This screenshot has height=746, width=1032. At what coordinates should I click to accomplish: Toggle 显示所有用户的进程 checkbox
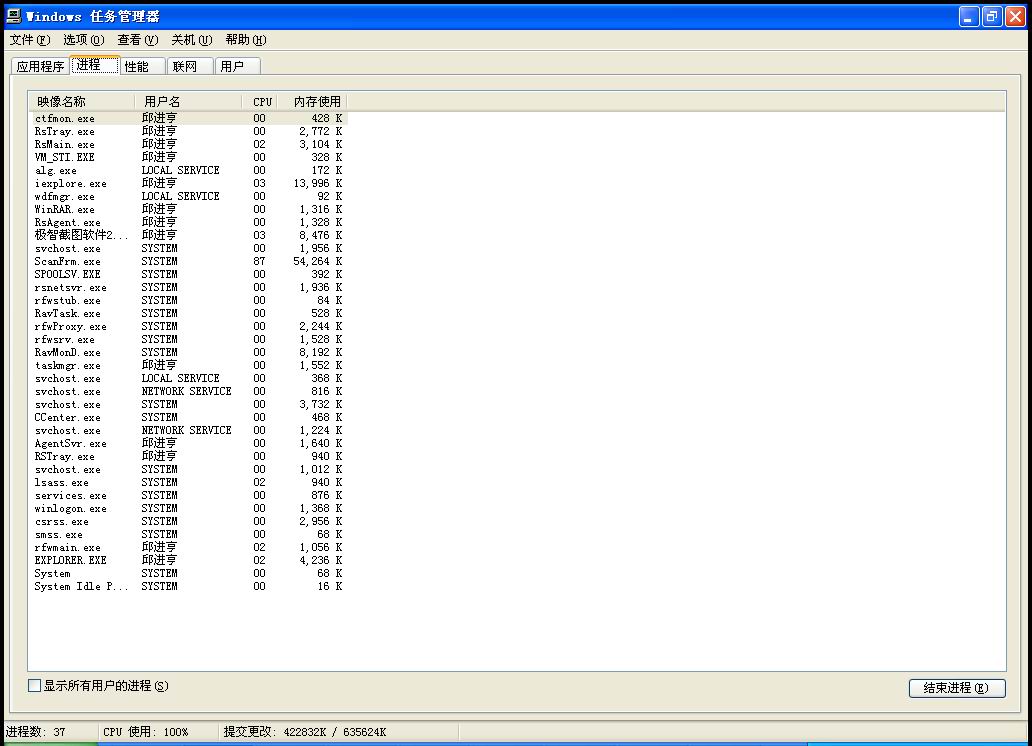pos(35,686)
